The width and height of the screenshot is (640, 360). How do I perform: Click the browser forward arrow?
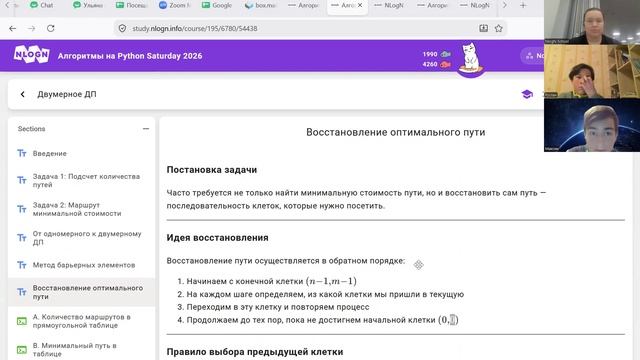point(31,29)
